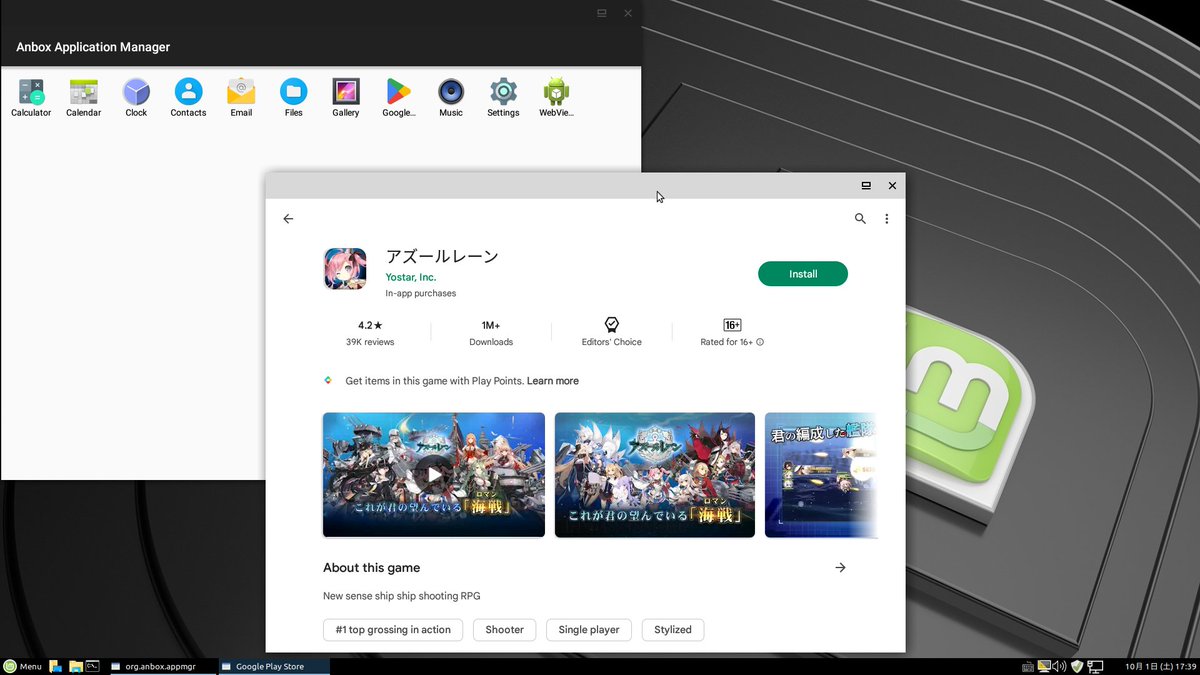Click the アズールレーン app icon
Image resolution: width=1200 pixels, height=675 pixels.
point(345,268)
